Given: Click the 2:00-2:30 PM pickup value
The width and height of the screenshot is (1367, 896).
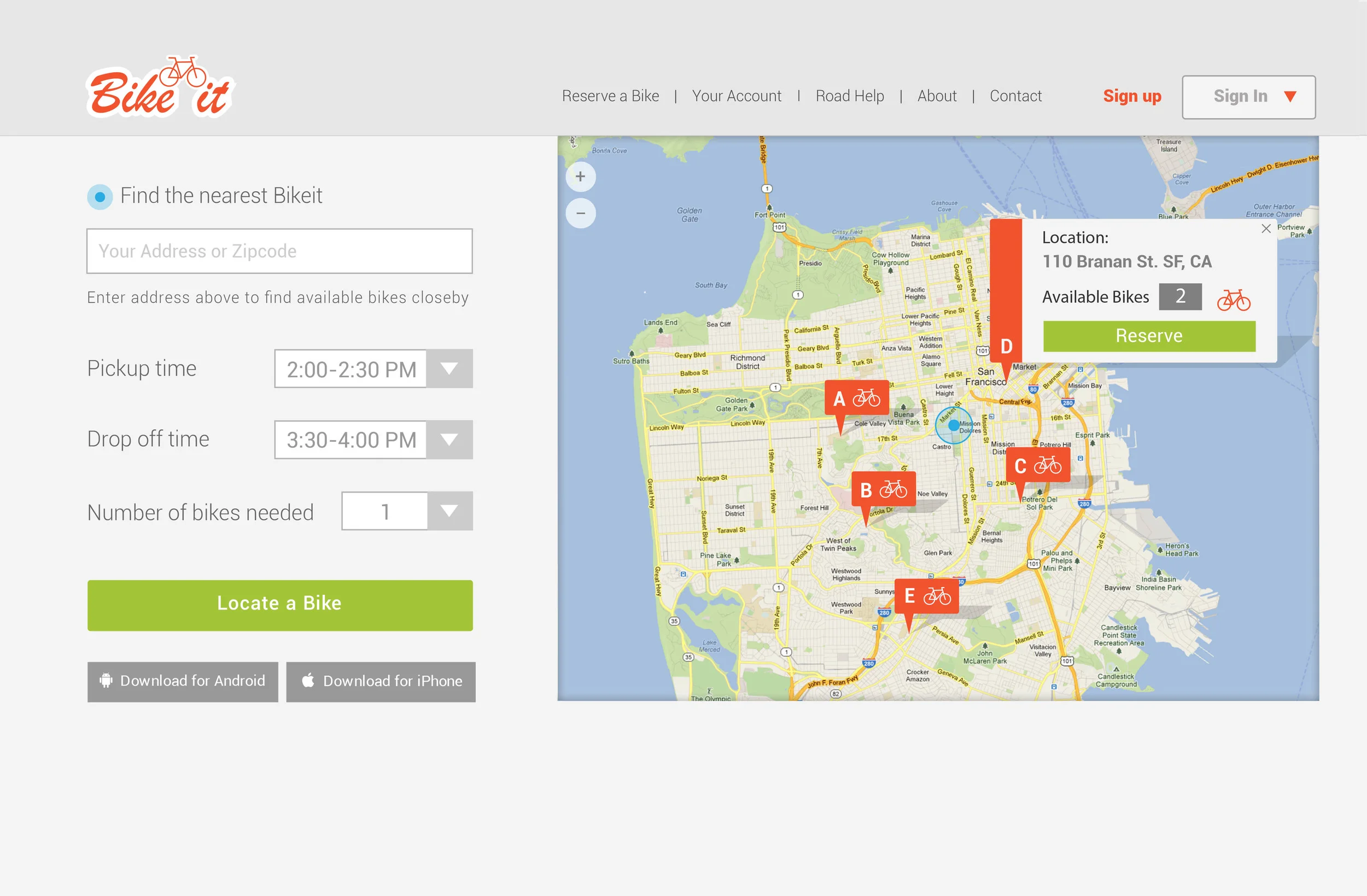Looking at the screenshot, I should (351, 370).
